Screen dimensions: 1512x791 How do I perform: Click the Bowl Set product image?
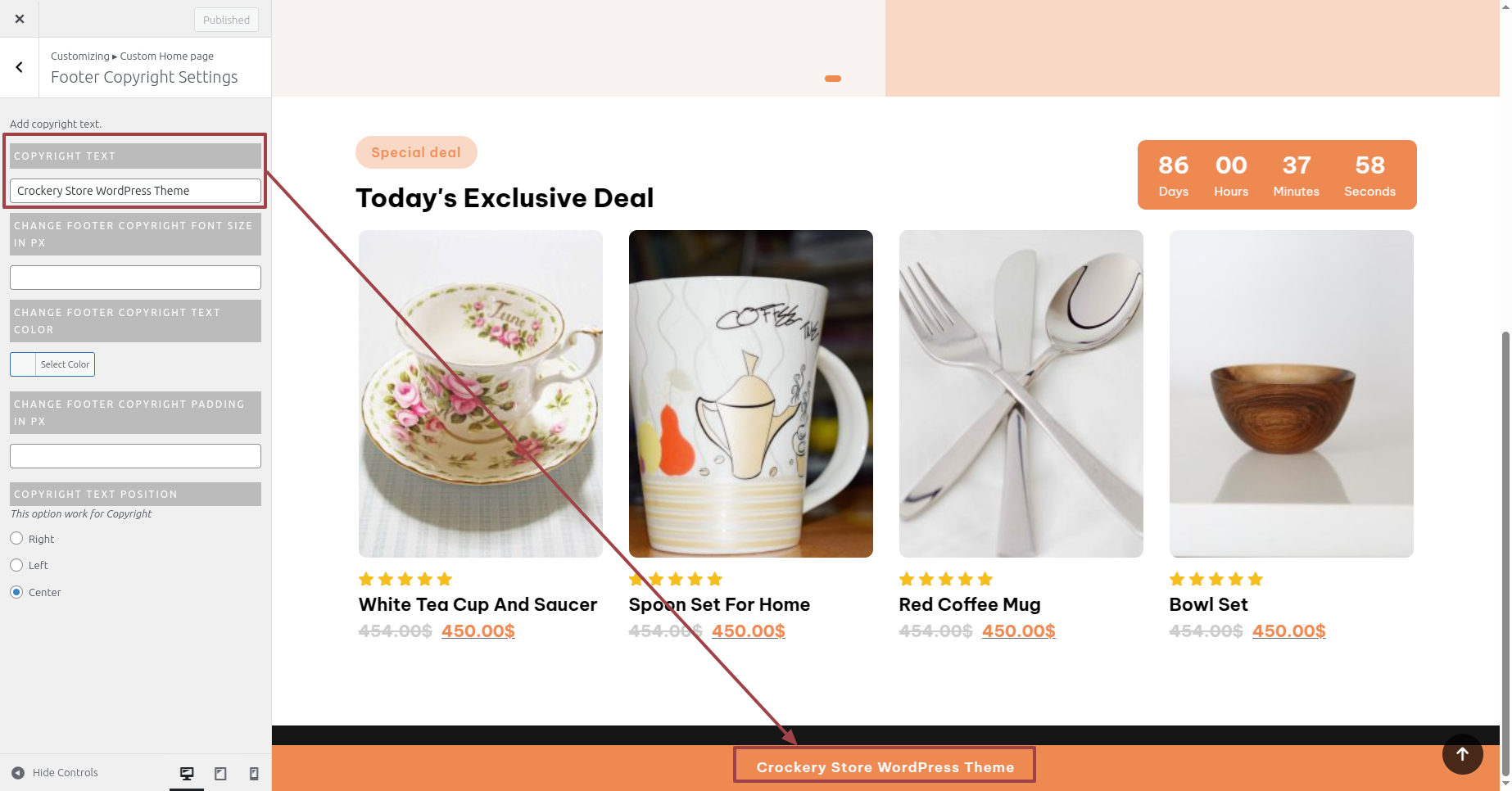pos(1292,394)
